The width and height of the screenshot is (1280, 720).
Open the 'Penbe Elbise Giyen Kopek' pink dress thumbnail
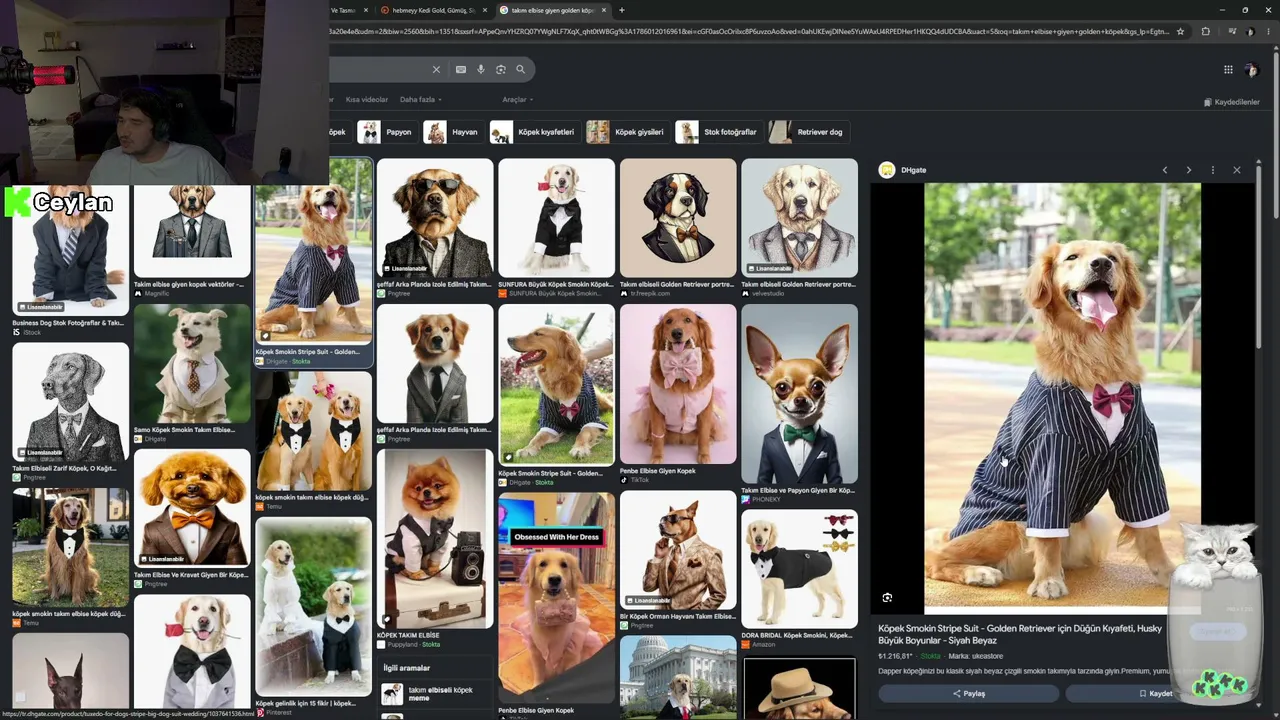click(x=678, y=384)
